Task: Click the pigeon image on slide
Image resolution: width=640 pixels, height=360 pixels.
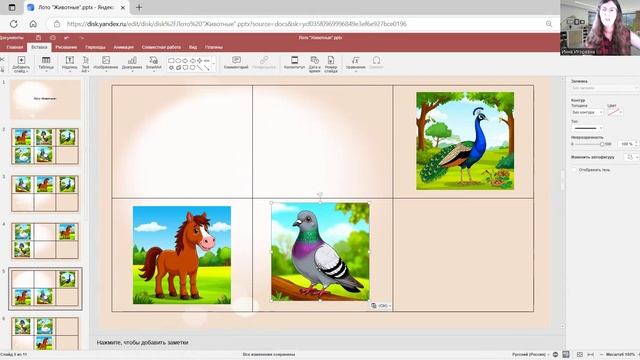Action: pyautogui.click(x=320, y=252)
